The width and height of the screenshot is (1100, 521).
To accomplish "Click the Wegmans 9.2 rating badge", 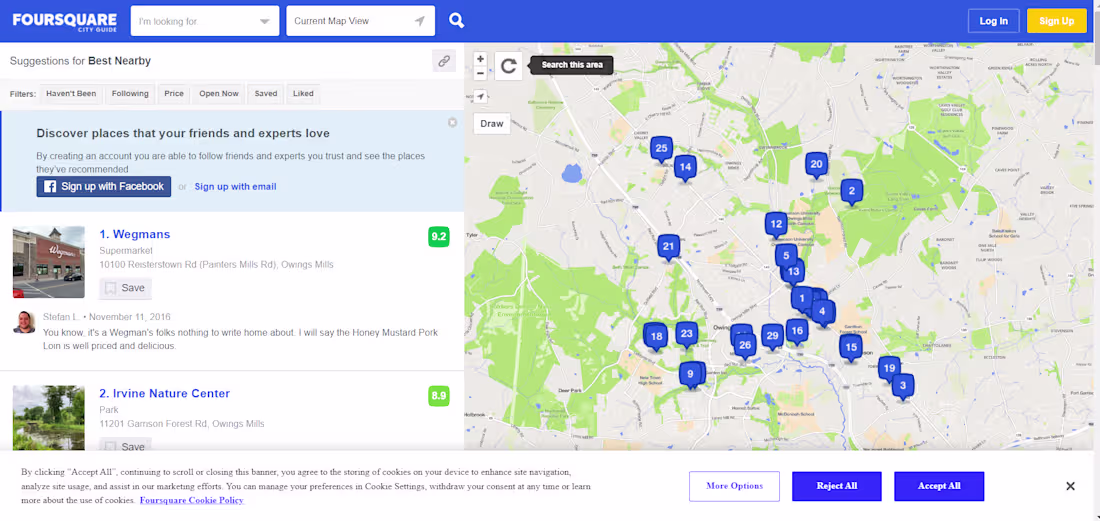I will click(x=439, y=236).
